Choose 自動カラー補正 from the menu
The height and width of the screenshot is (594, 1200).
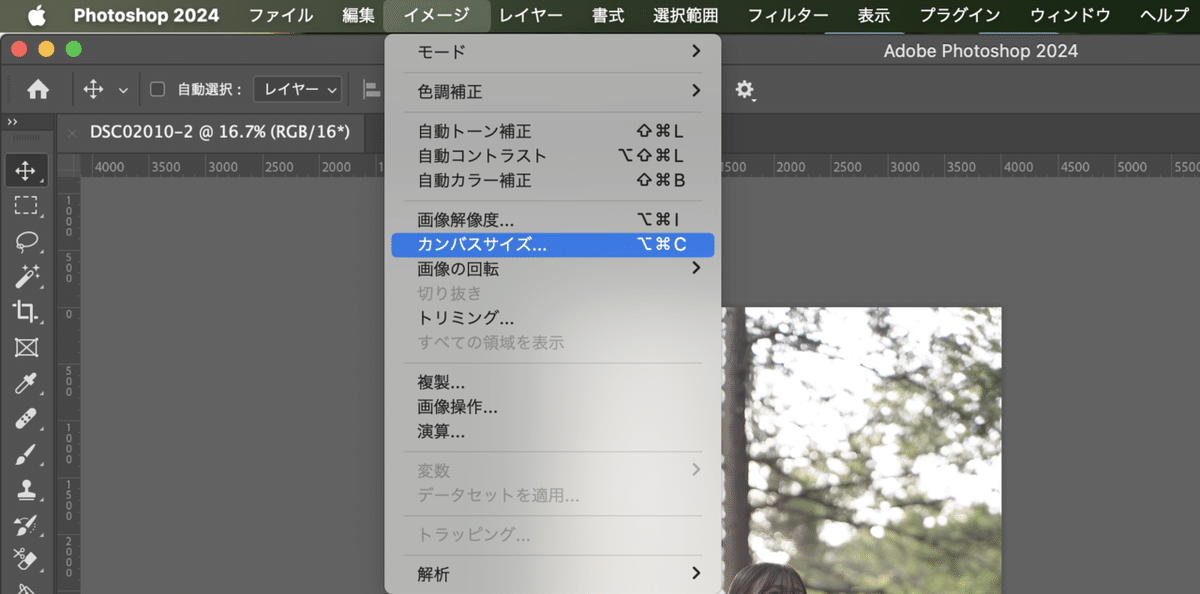point(552,181)
